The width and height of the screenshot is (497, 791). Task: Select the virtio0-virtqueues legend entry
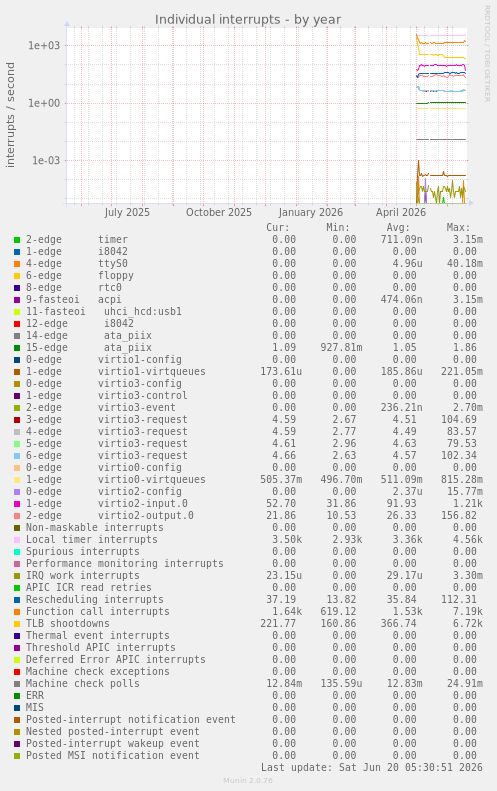pyautogui.click(x=116, y=479)
